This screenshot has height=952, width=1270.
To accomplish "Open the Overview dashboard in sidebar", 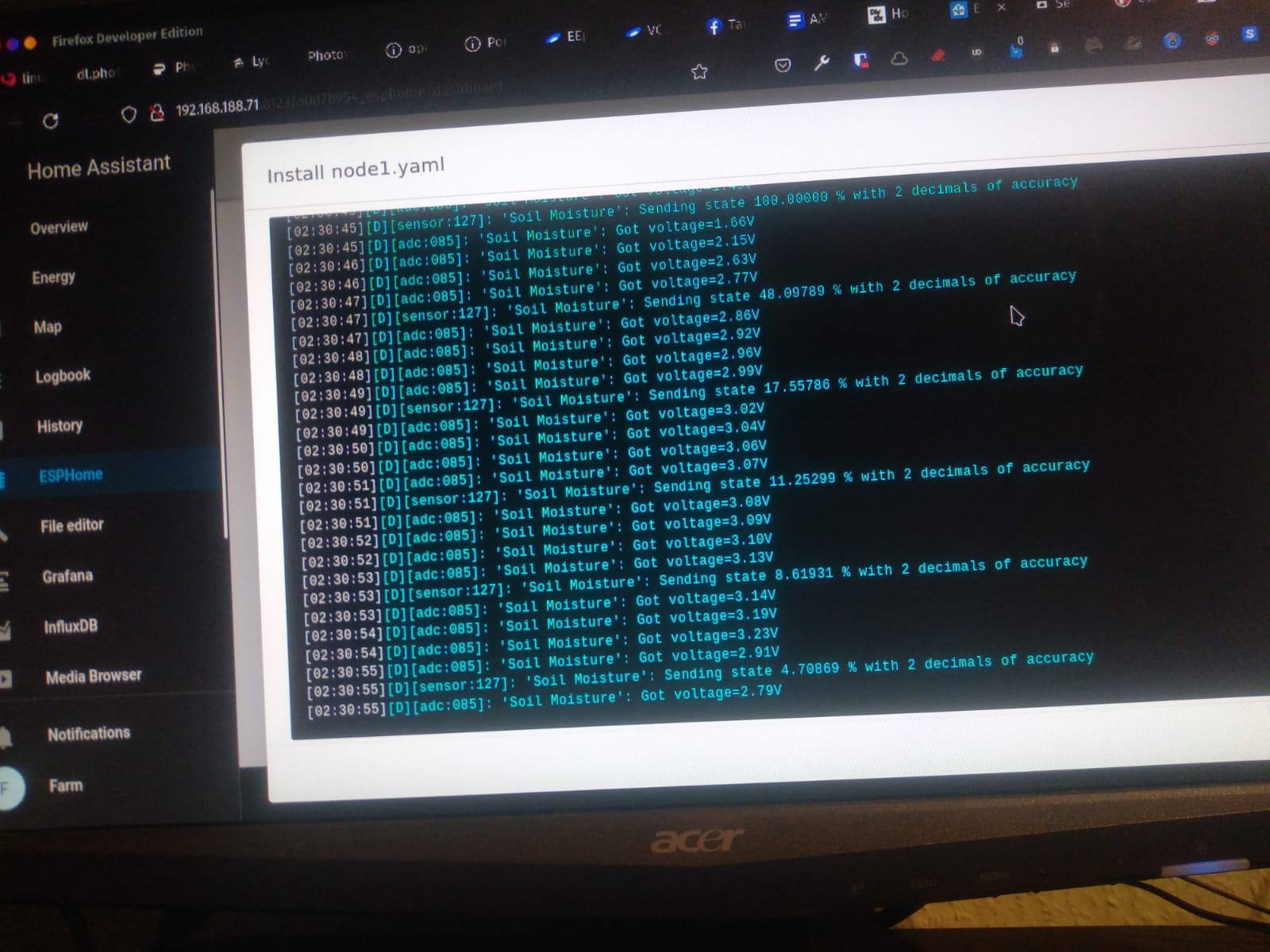I will point(60,228).
